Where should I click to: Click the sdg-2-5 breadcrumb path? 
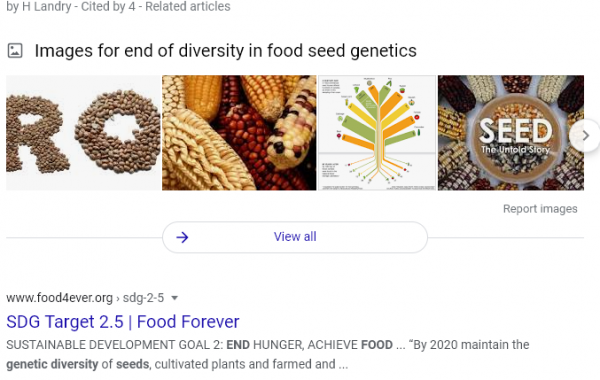[143, 298]
